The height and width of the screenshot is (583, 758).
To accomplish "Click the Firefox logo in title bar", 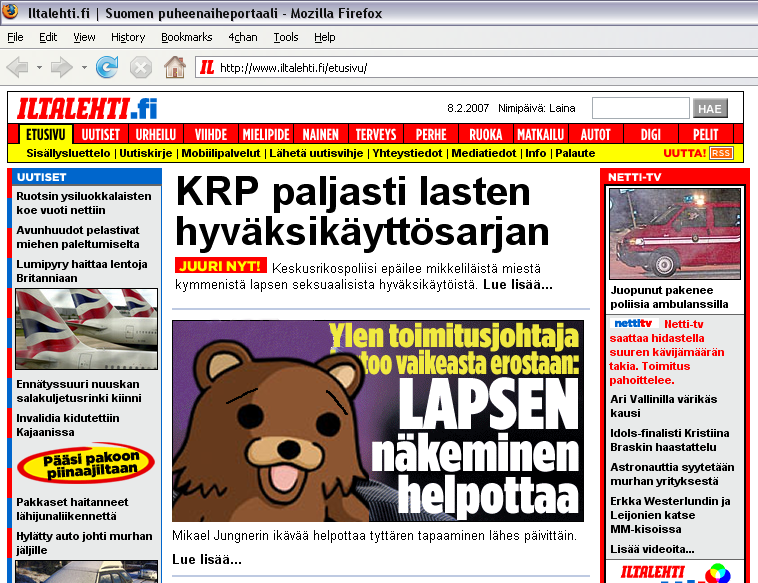I will pyautogui.click(x=10, y=11).
